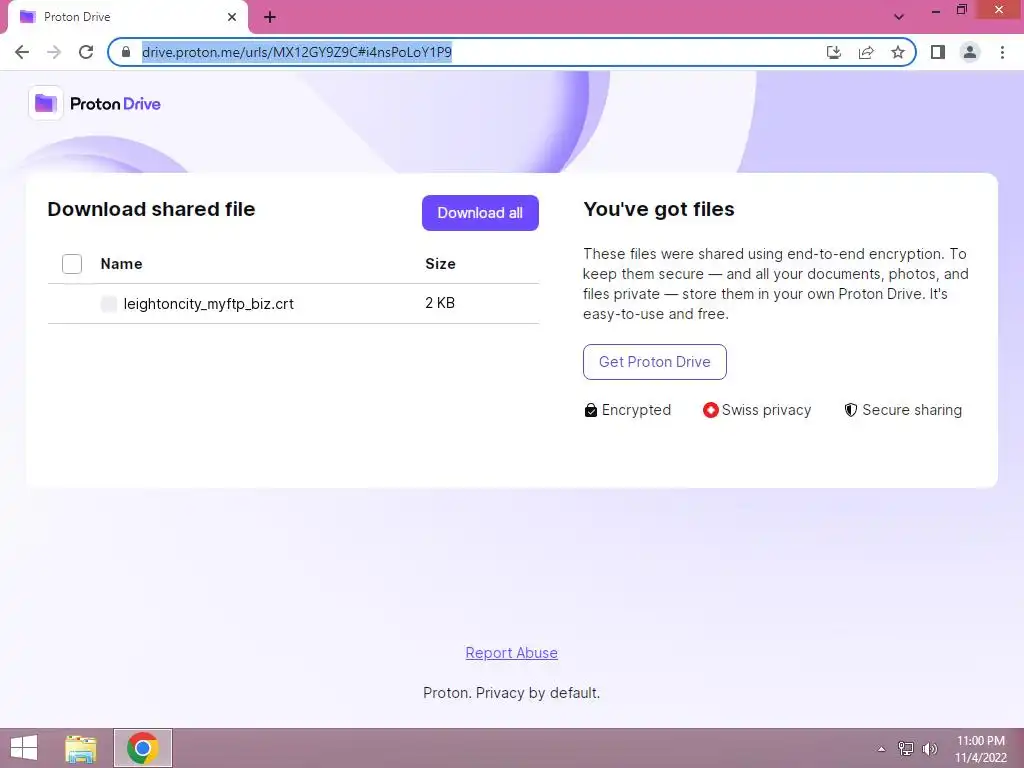Open the Windows Start menu

24,748
